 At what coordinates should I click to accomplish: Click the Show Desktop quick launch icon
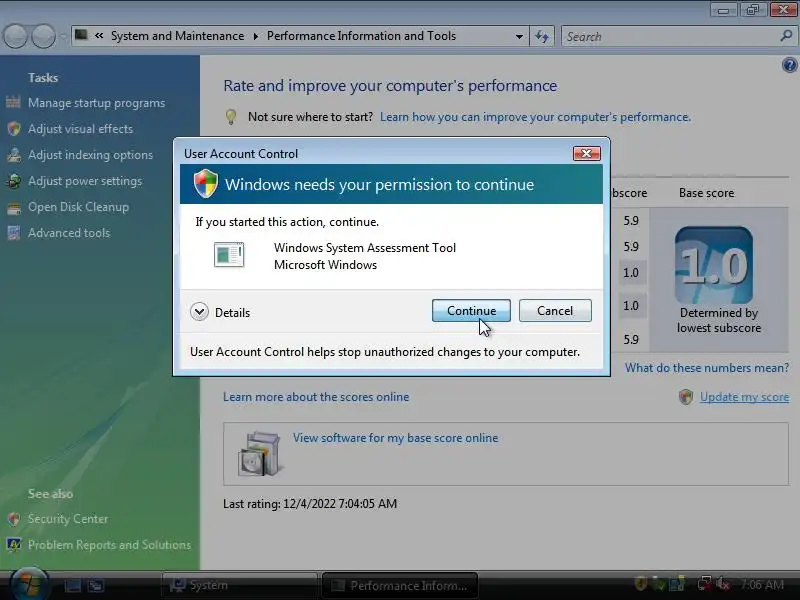[x=72, y=585]
